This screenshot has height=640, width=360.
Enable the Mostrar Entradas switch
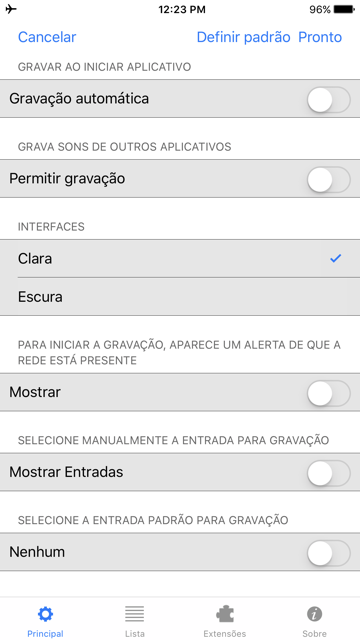[x=329, y=473]
